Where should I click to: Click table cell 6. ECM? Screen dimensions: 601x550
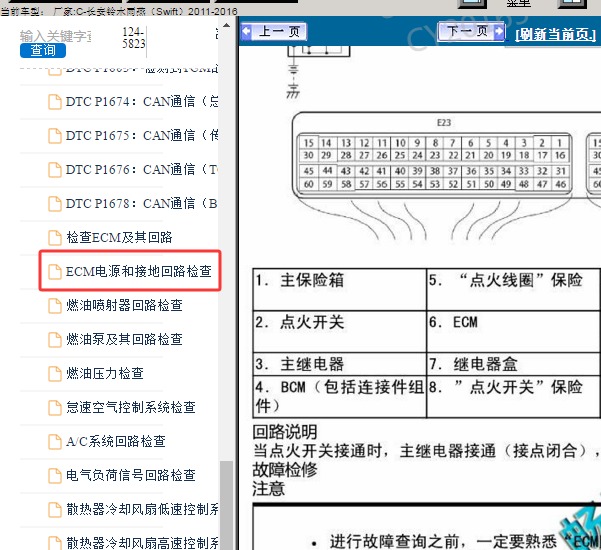(x=514, y=332)
